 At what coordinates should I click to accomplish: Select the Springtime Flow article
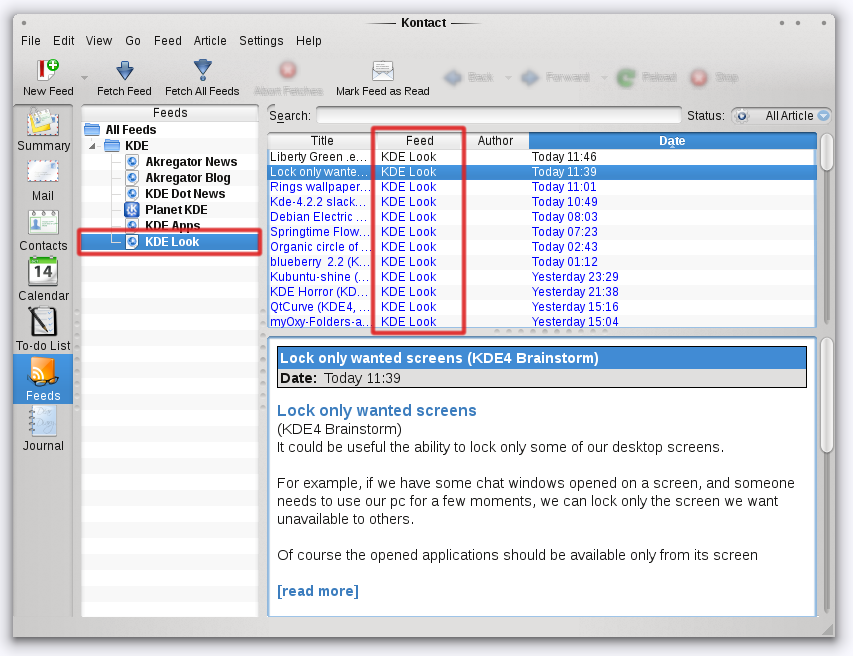[542, 232]
